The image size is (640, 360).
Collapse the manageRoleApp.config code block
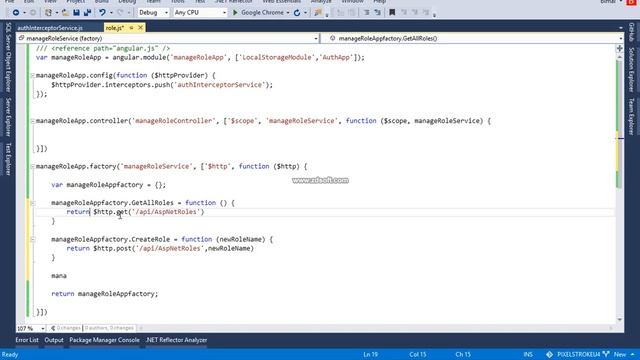[33, 76]
